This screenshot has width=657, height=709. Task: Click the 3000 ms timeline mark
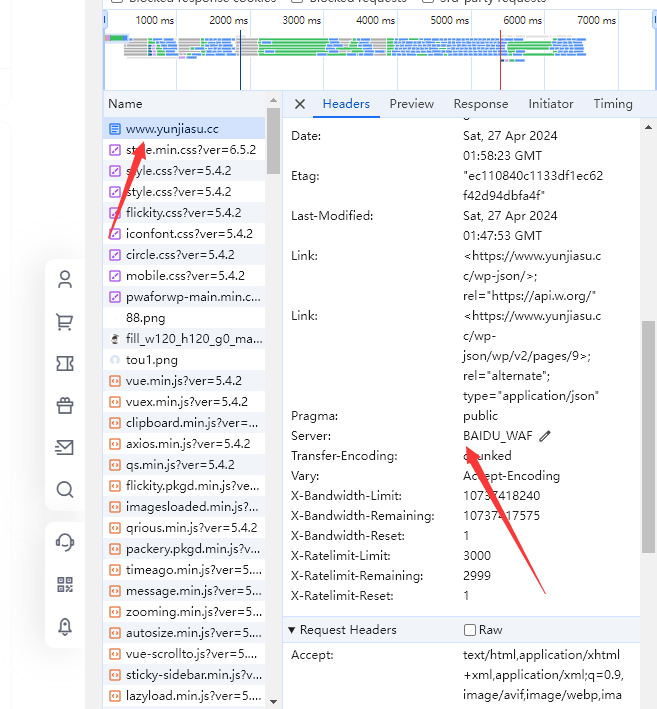pos(302,20)
